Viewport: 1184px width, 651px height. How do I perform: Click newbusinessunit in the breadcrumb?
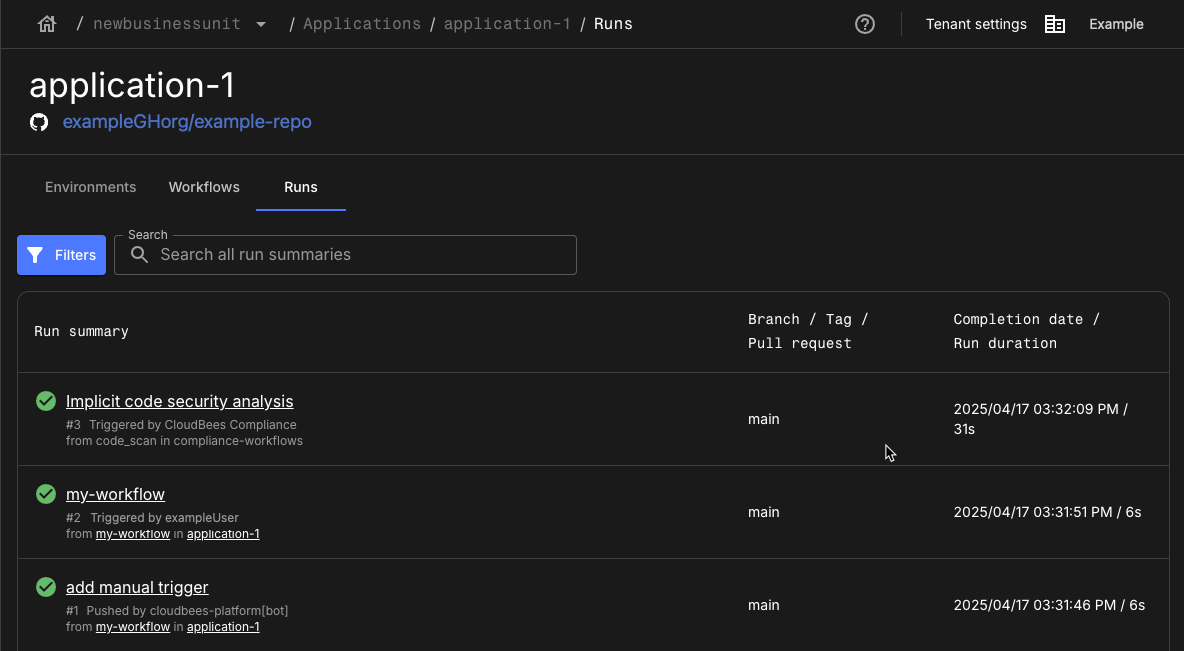(167, 24)
